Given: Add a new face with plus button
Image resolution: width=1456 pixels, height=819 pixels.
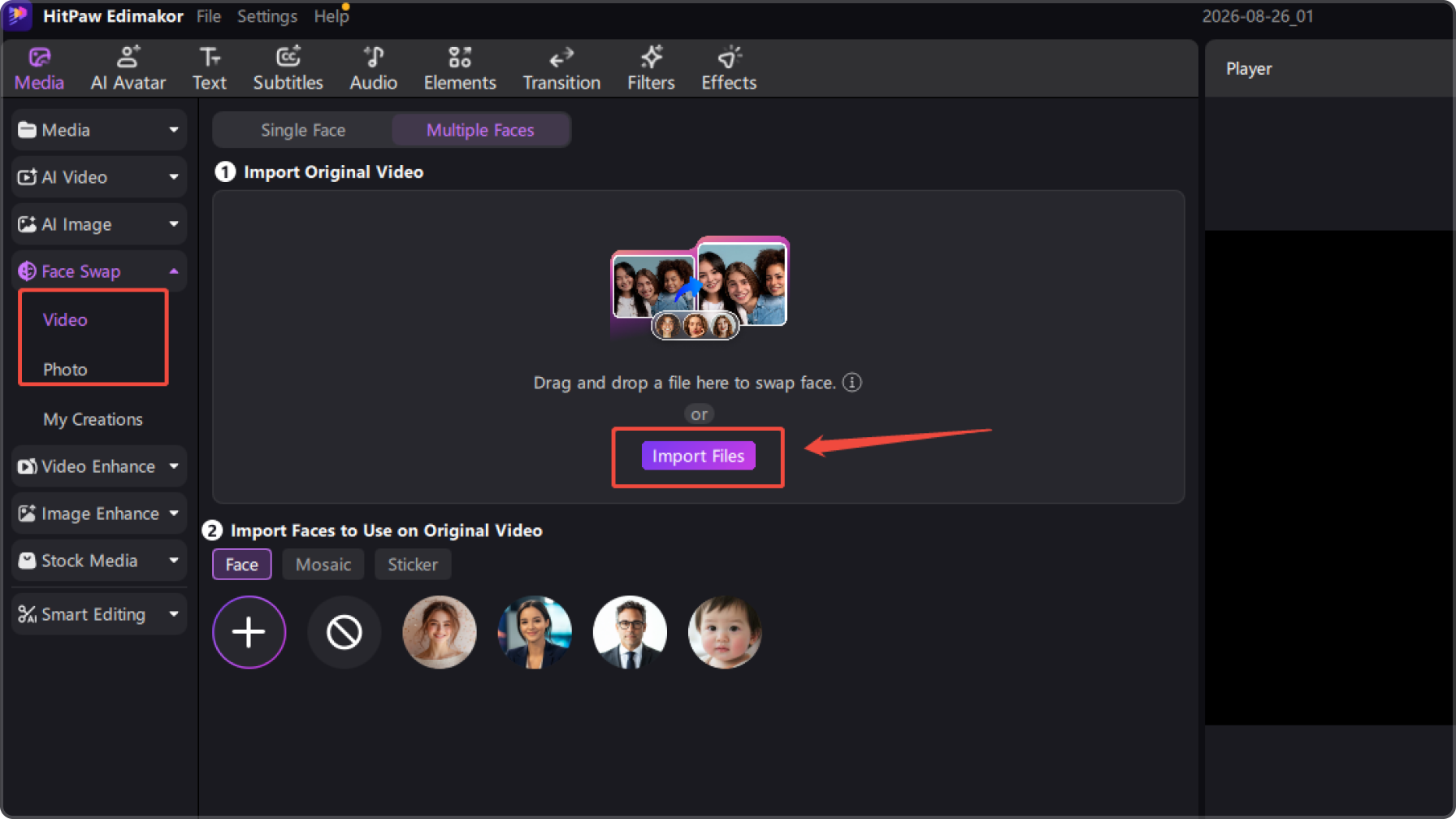Looking at the screenshot, I should pyautogui.click(x=249, y=632).
